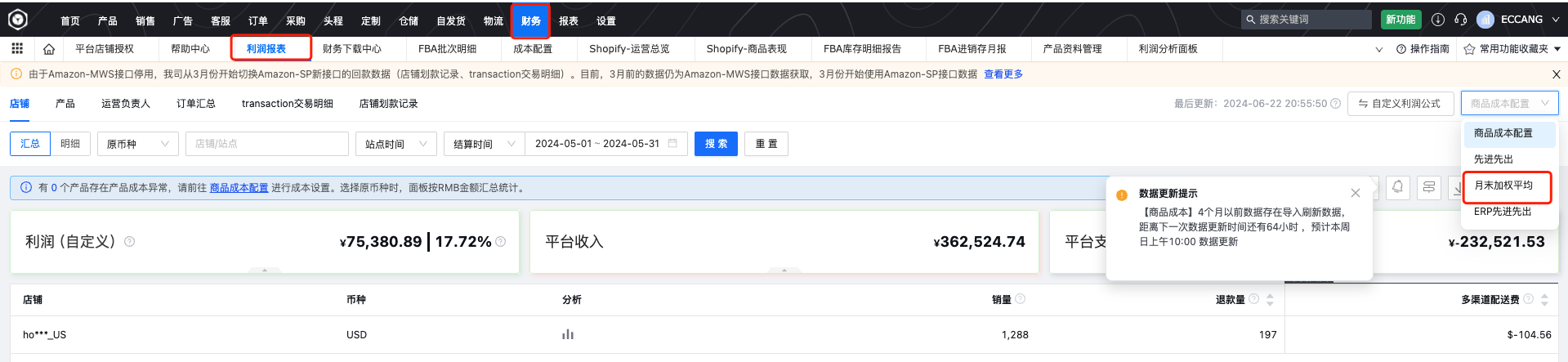1568x362 pixels.
Task: Open the FBA库存明细报告 tab
Action: click(x=862, y=49)
